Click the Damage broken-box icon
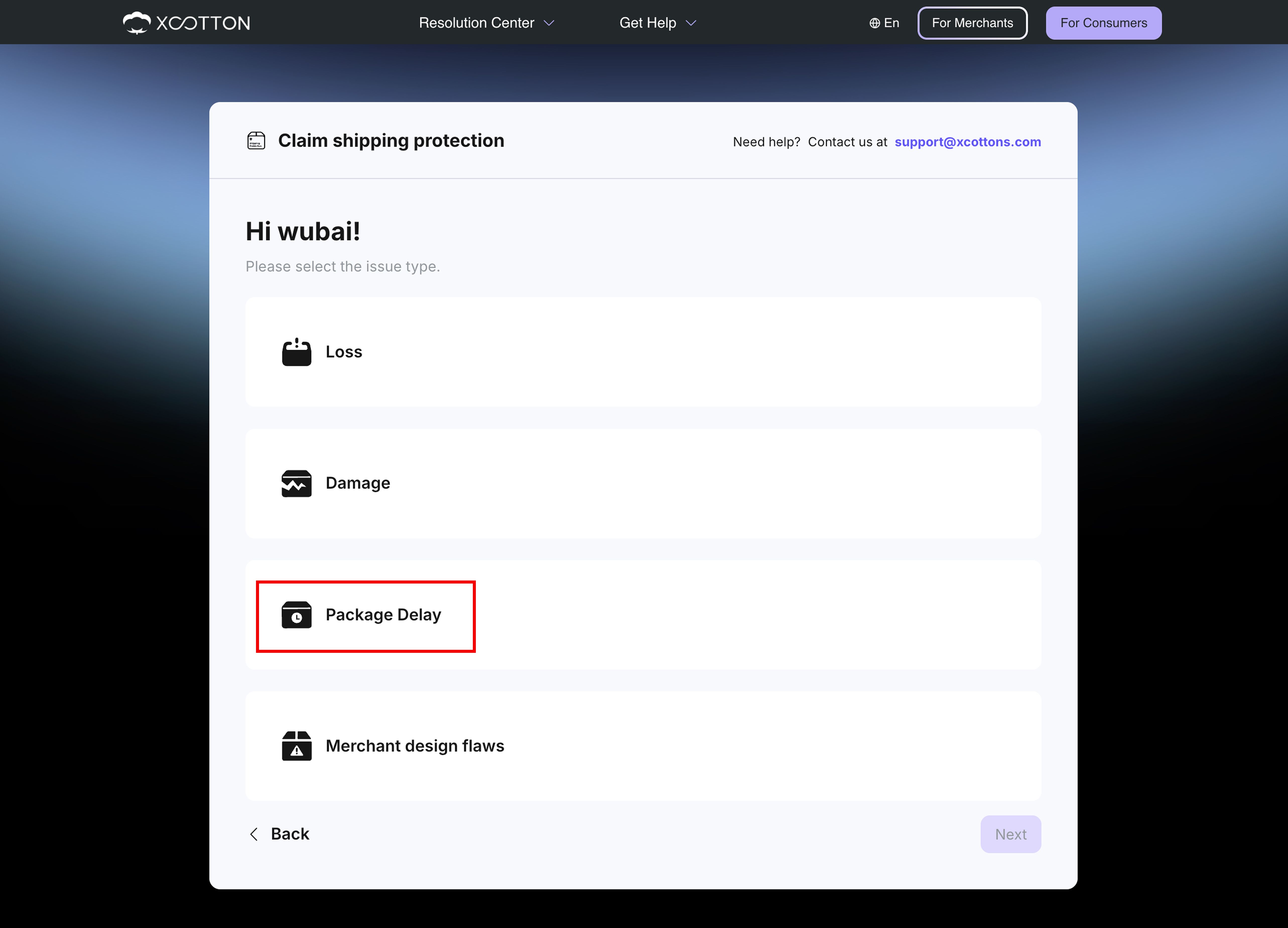 pyautogui.click(x=296, y=483)
